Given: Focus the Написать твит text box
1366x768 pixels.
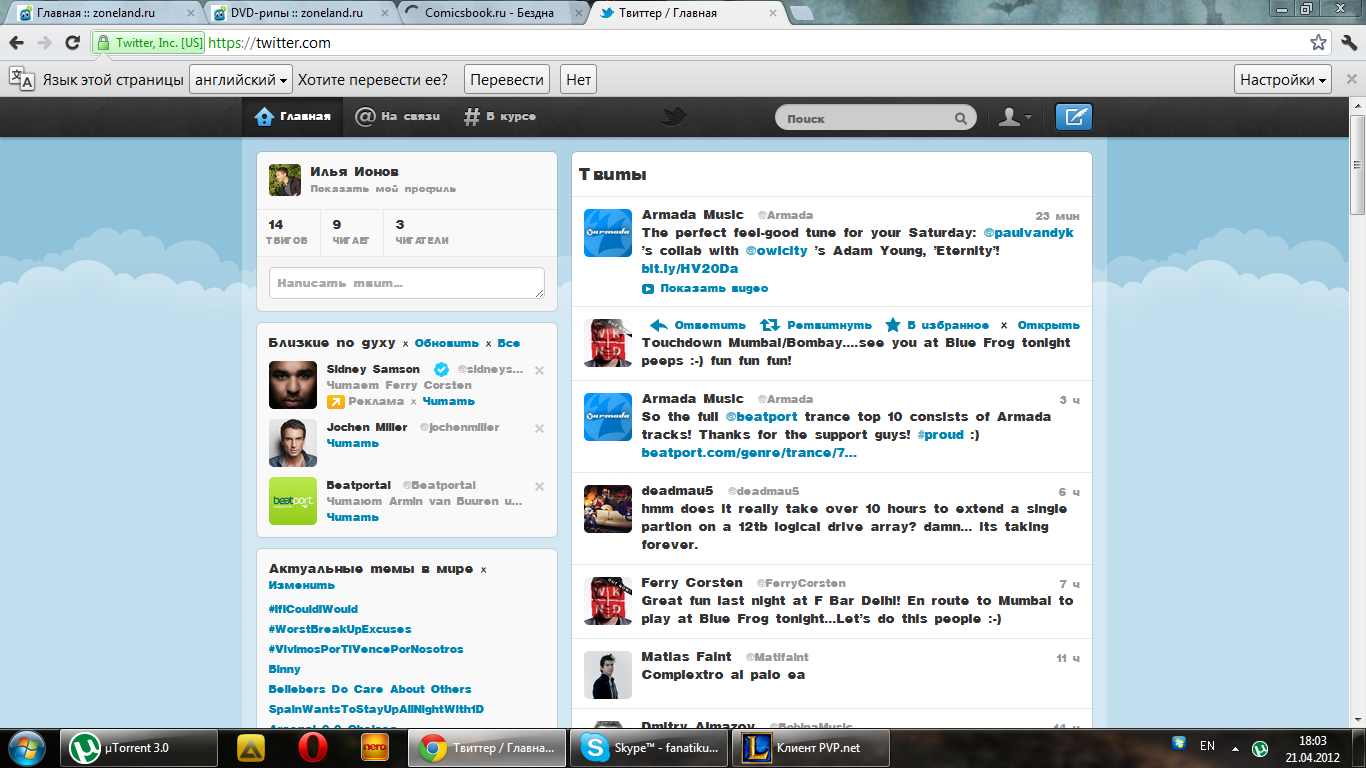Looking at the screenshot, I should [407, 283].
